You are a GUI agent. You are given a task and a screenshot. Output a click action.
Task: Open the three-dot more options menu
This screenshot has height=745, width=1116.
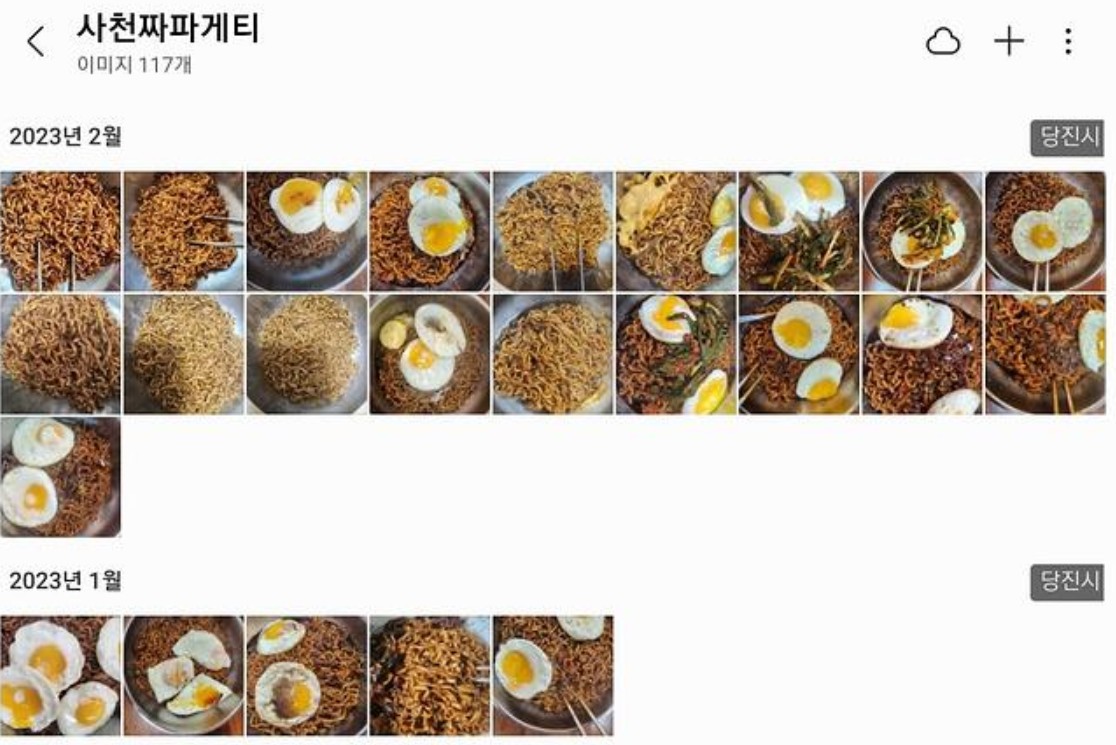coord(1068,41)
